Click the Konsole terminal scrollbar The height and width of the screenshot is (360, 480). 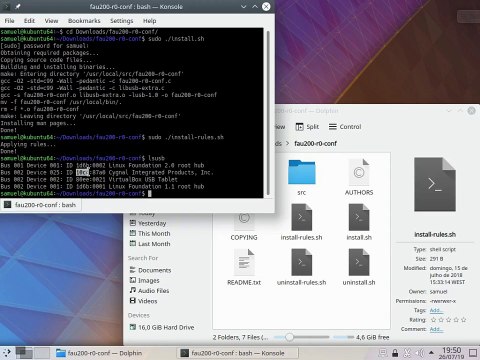point(268,113)
